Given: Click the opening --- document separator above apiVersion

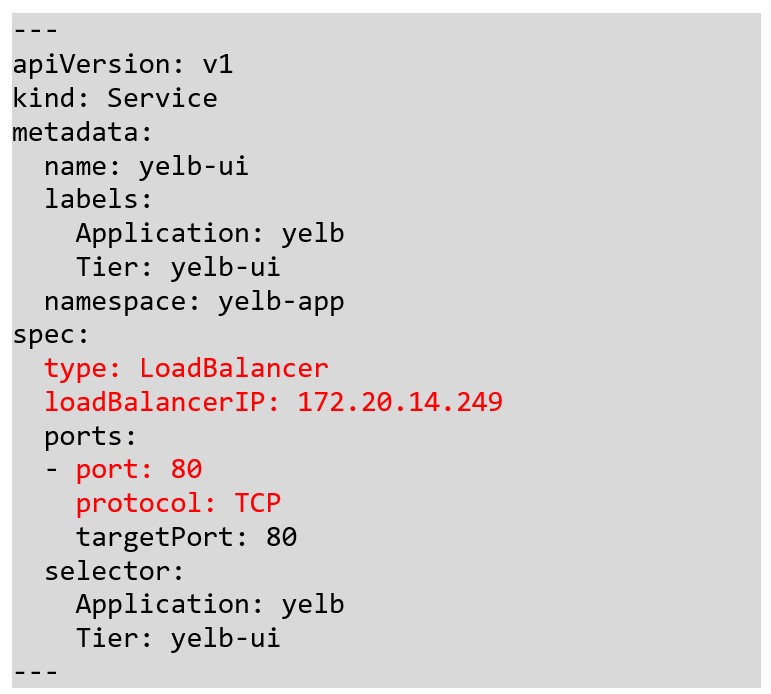Looking at the screenshot, I should [35, 31].
